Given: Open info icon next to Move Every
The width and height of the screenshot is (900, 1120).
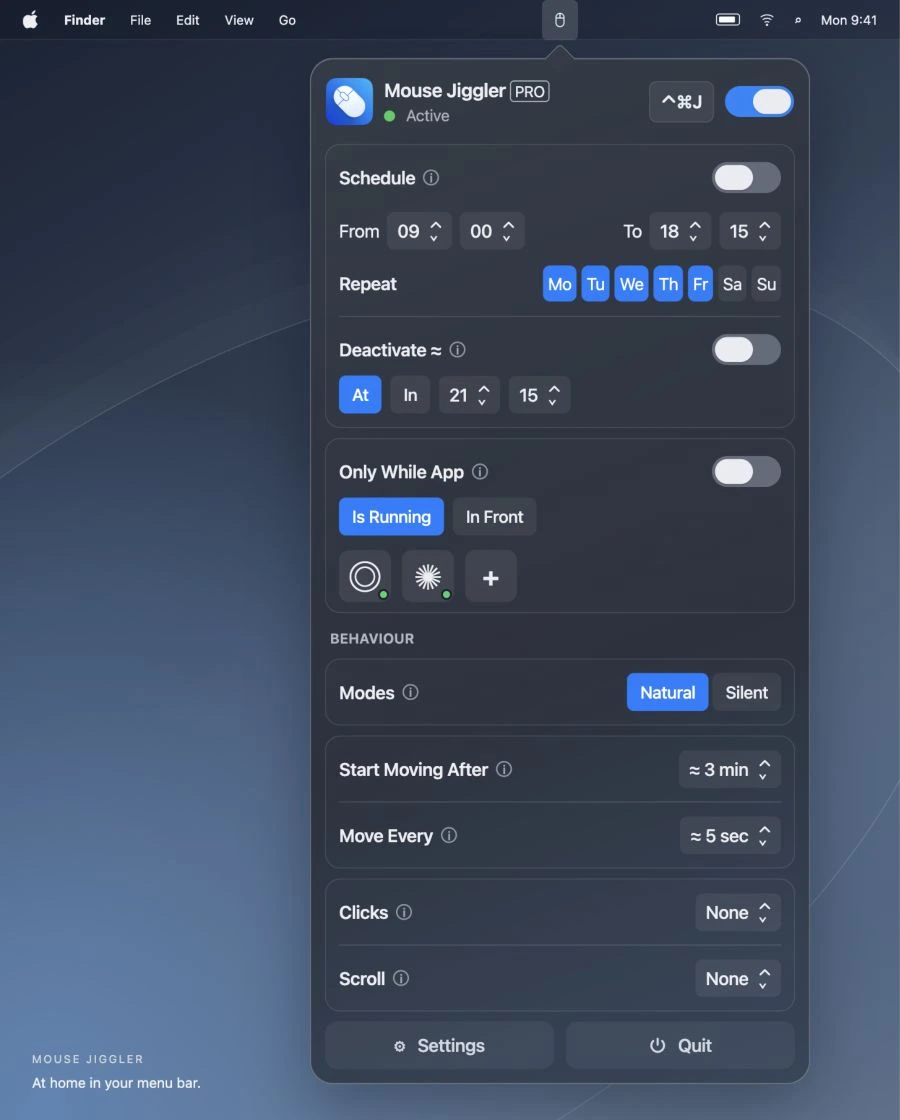Looking at the screenshot, I should pyautogui.click(x=449, y=835).
